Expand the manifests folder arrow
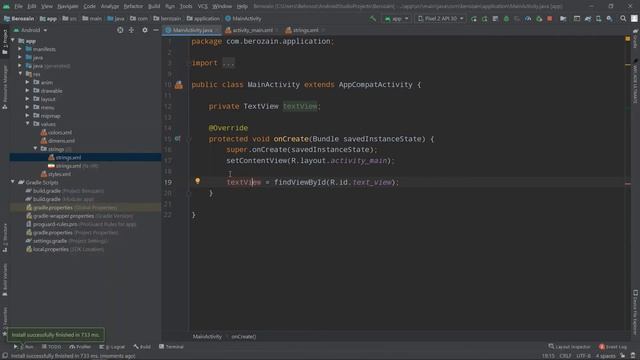The image size is (640, 360). pyautogui.click(x=20, y=49)
